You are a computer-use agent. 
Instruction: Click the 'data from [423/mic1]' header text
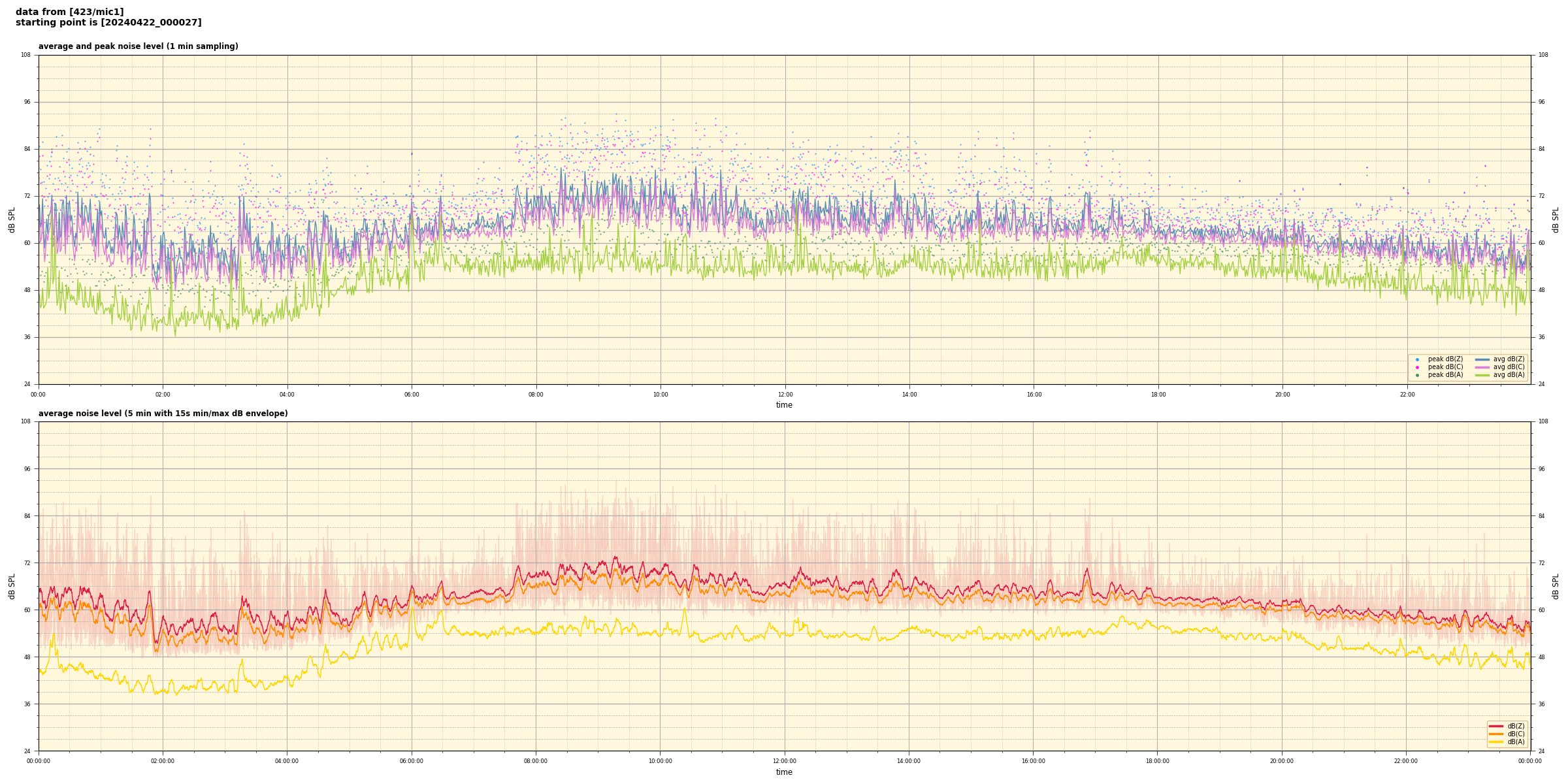[x=69, y=12]
